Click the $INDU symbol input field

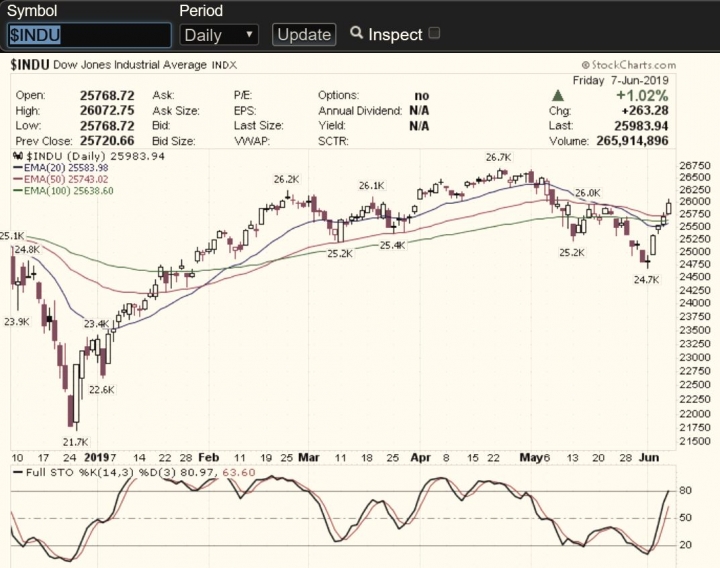[x=90, y=35]
